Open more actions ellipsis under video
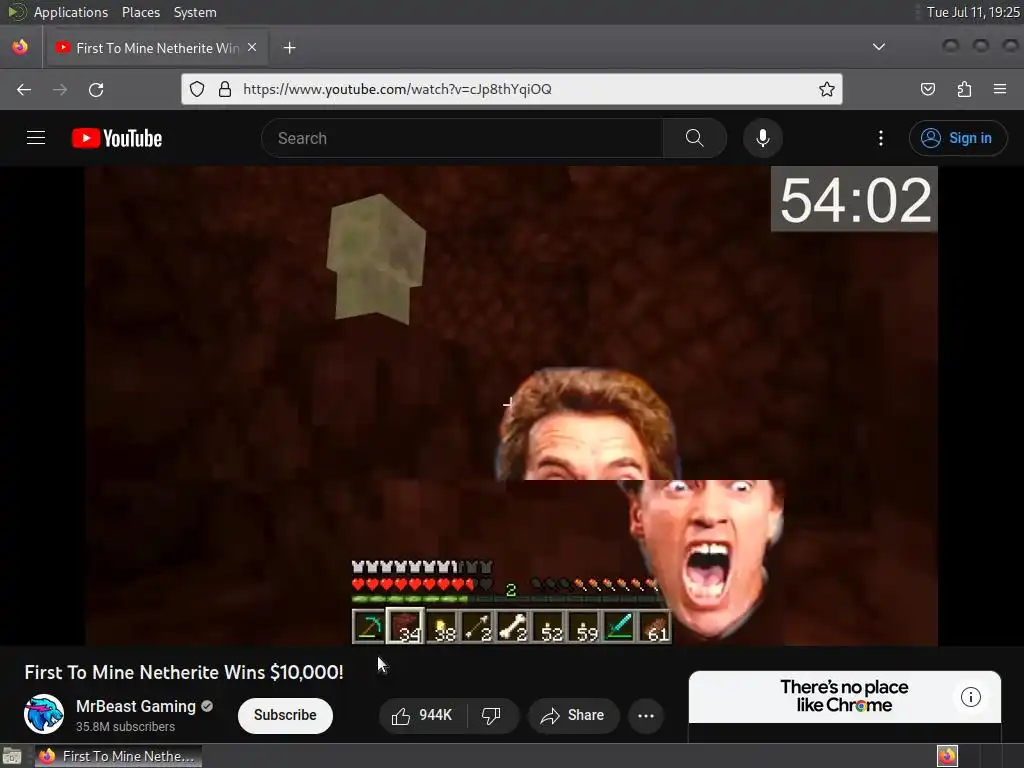The height and width of the screenshot is (768, 1024). point(646,715)
